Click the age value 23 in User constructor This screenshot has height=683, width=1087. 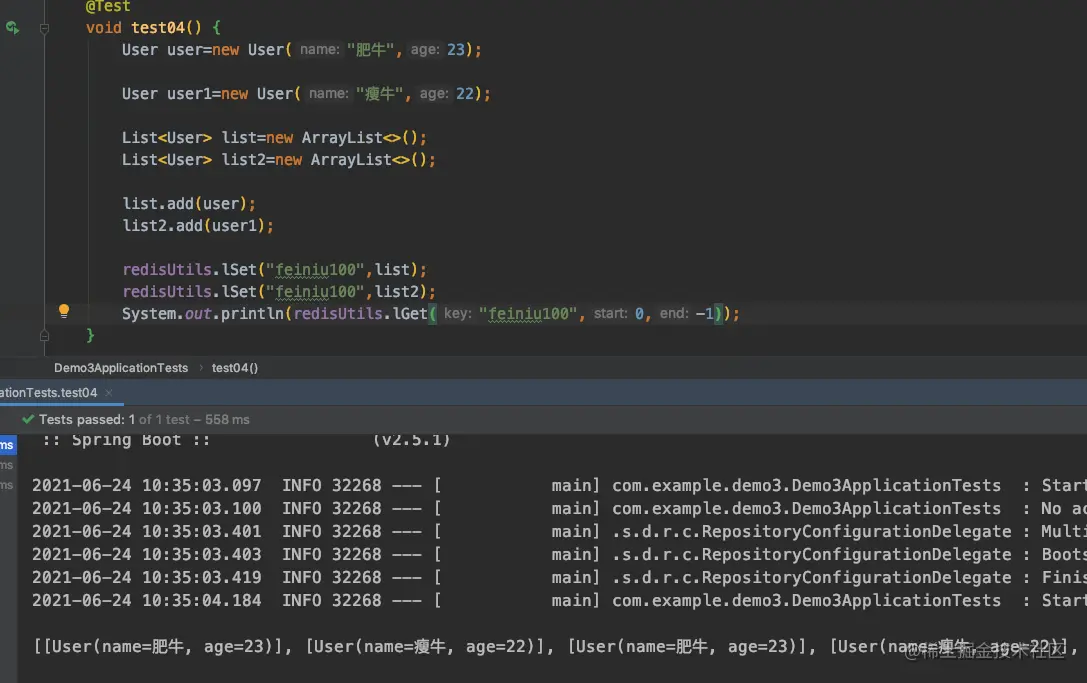[x=455, y=50]
